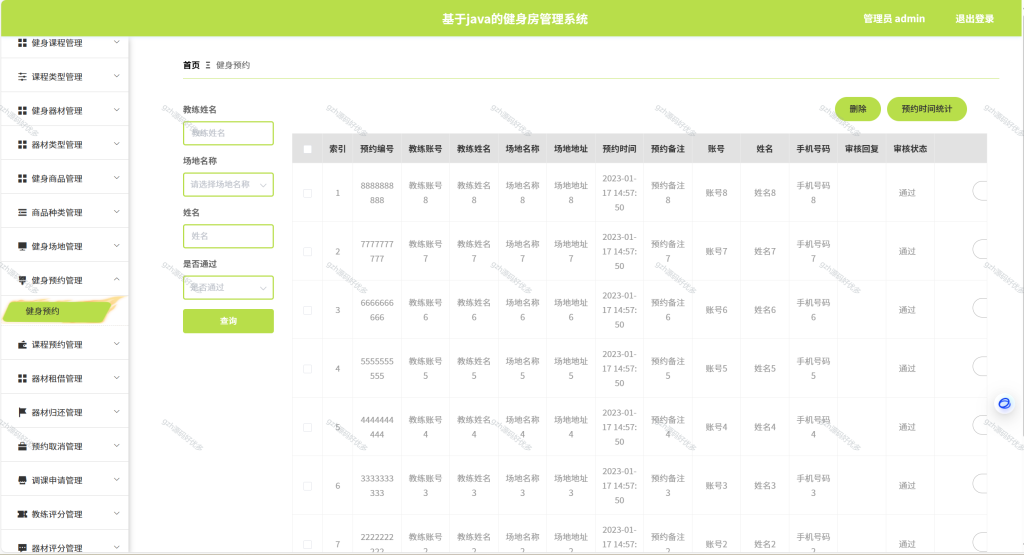Image resolution: width=1024 pixels, height=555 pixels.
Task: Click the 删除 button
Action: coord(857,109)
